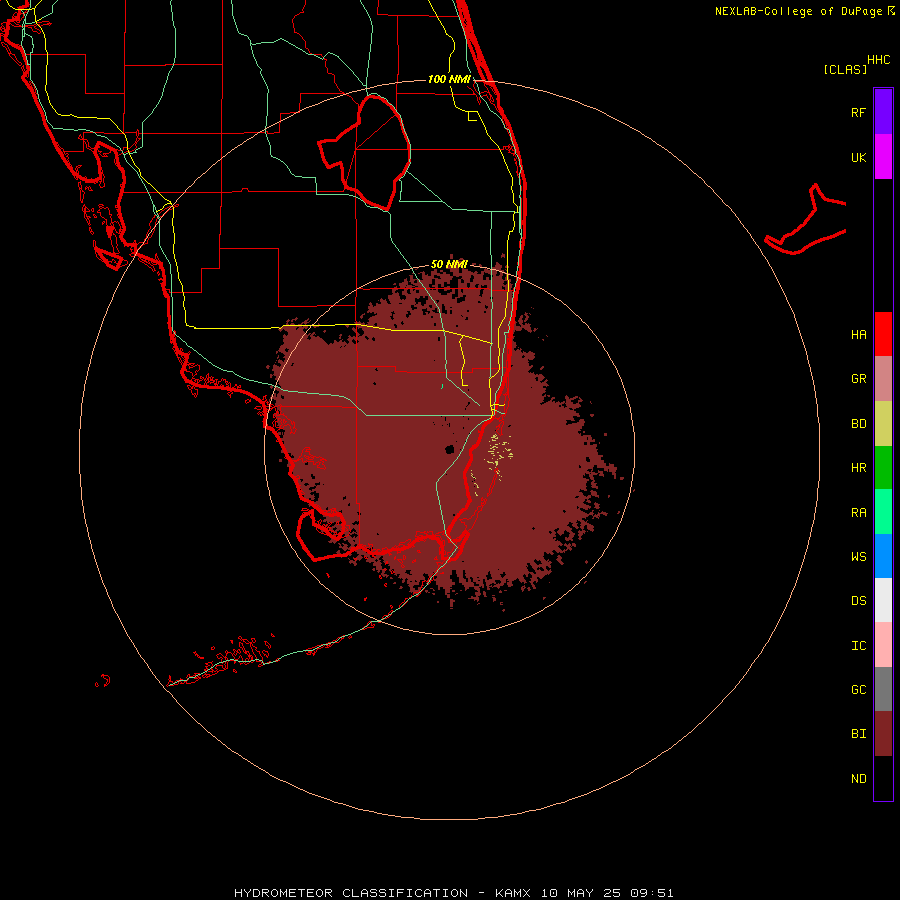Click the BD yellow legend swatch
The width and height of the screenshot is (900, 900).
(883, 424)
